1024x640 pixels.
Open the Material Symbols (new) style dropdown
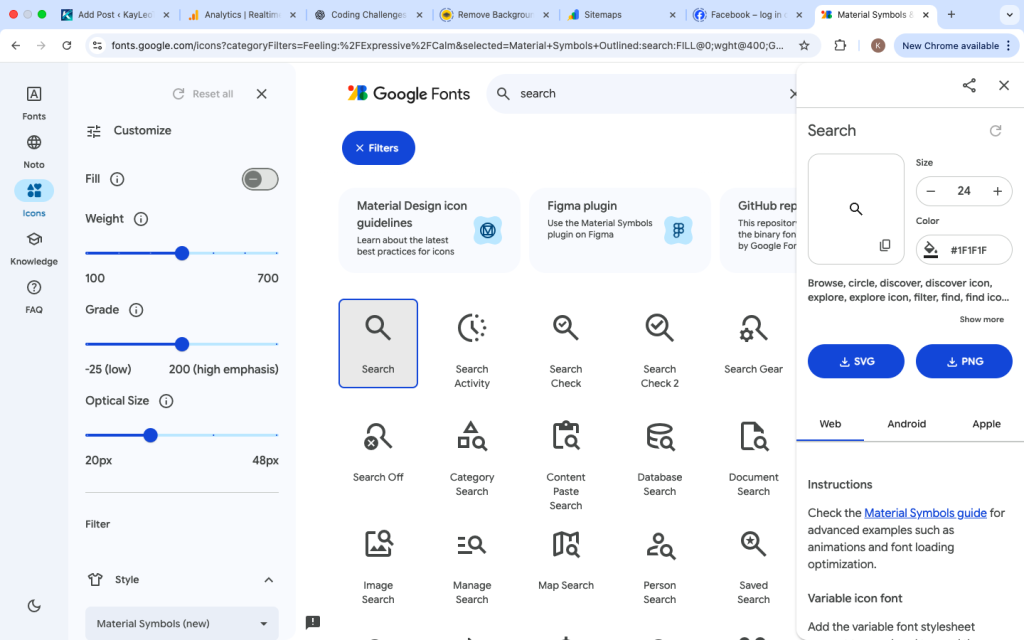(x=181, y=623)
